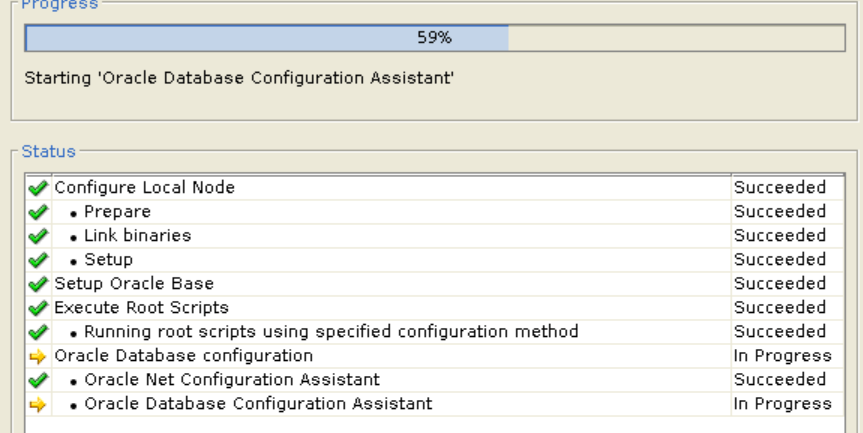863x433 pixels.
Task: Click the green check beside Prepare
Action: point(37,212)
